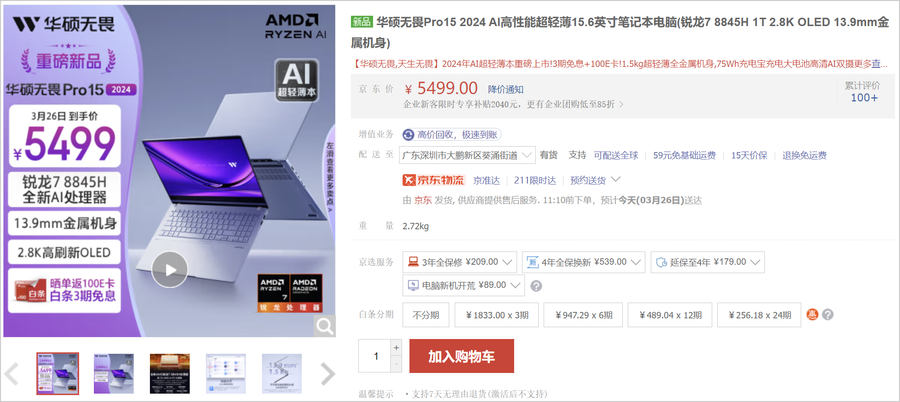Screen dimensions: 900x402
Task: Select ¥947.29 x 6期 installment
Action: click(x=583, y=315)
